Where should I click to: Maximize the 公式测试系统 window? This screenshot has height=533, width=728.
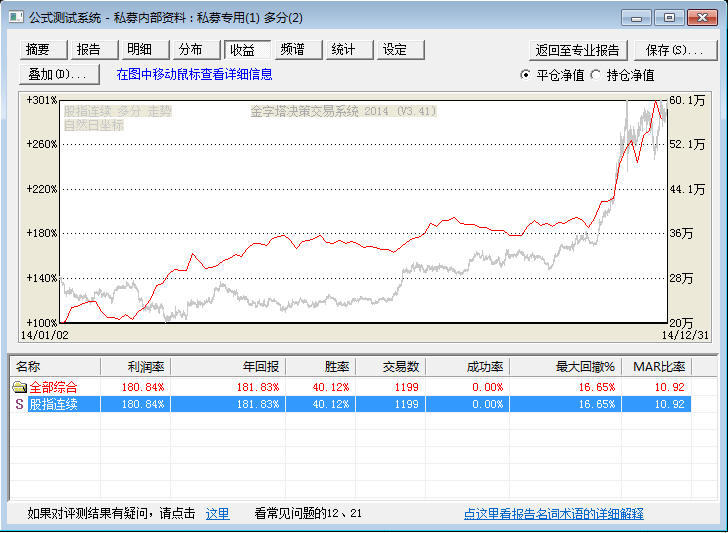click(x=670, y=18)
